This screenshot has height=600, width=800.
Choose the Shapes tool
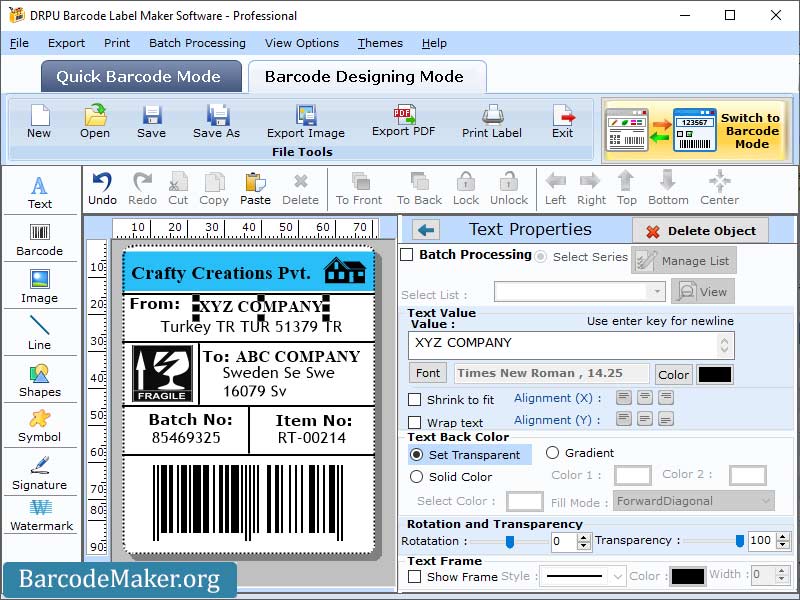point(40,380)
